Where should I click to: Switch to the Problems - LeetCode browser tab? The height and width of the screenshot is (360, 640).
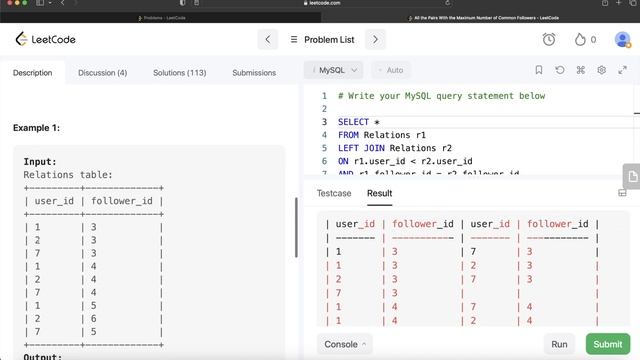click(x=162, y=18)
